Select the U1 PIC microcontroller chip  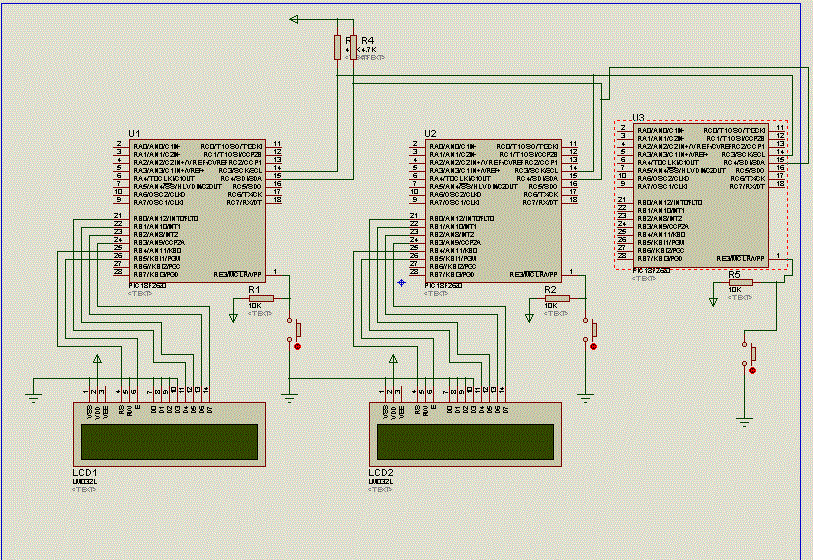click(x=196, y=210)
